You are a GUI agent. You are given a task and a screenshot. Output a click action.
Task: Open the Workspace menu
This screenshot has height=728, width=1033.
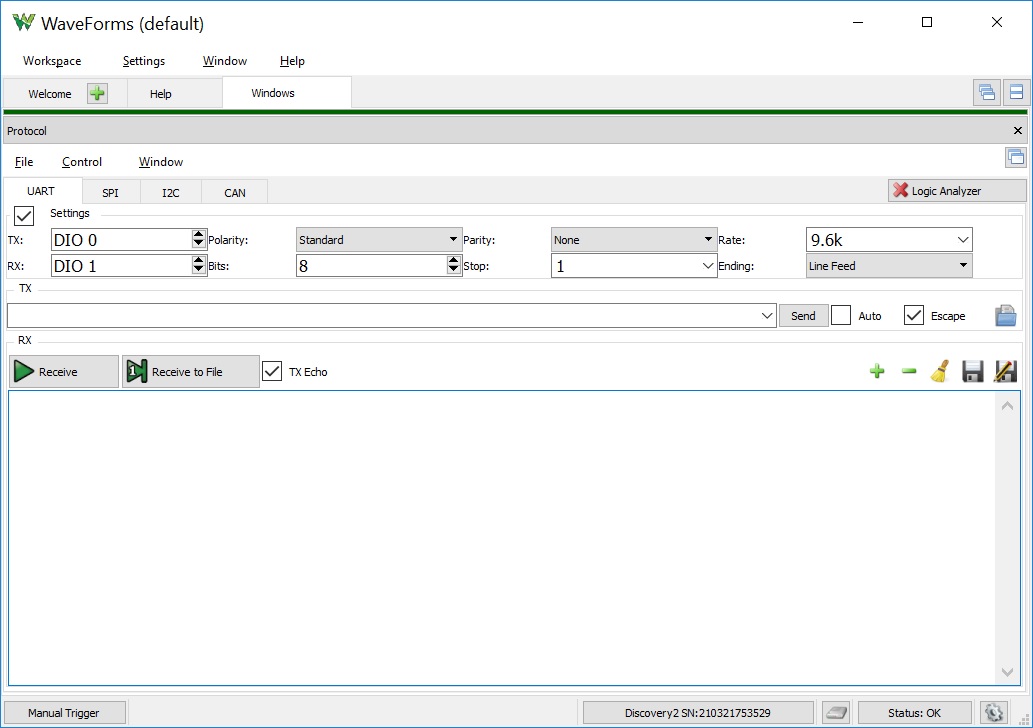click(52, 61)
